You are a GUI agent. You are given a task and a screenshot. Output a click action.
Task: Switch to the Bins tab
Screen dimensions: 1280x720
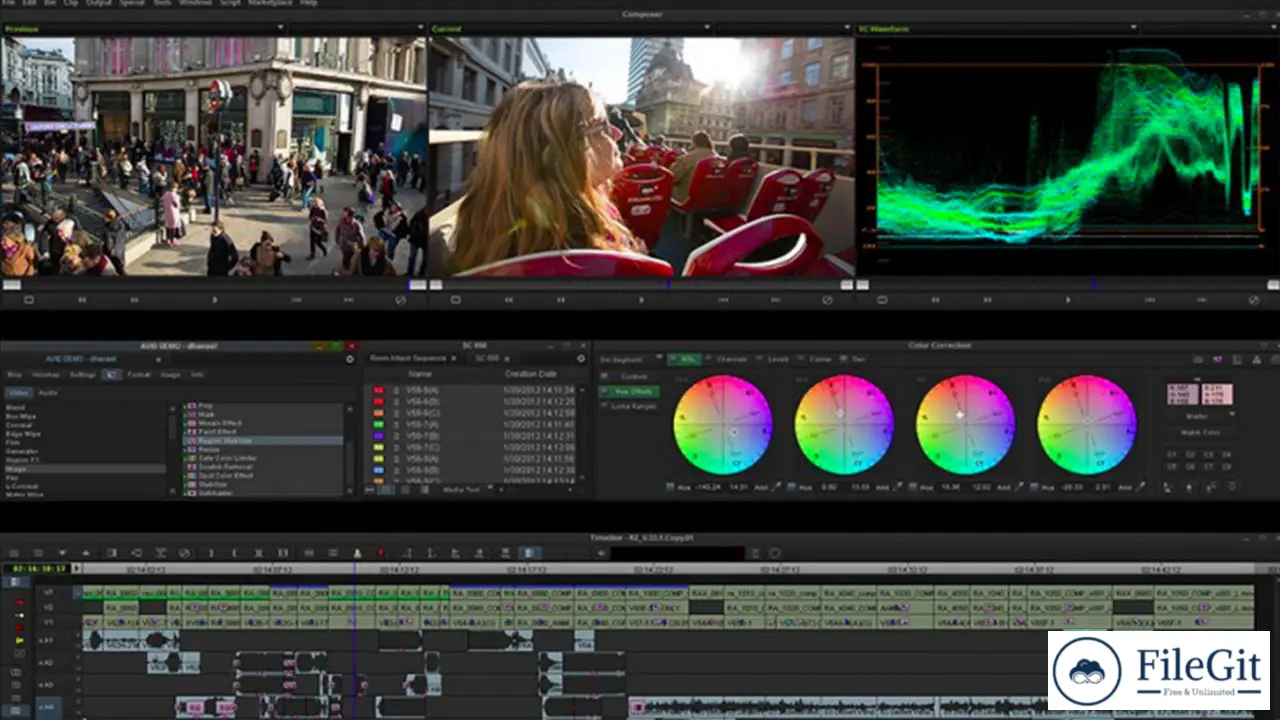click(15, 375)
